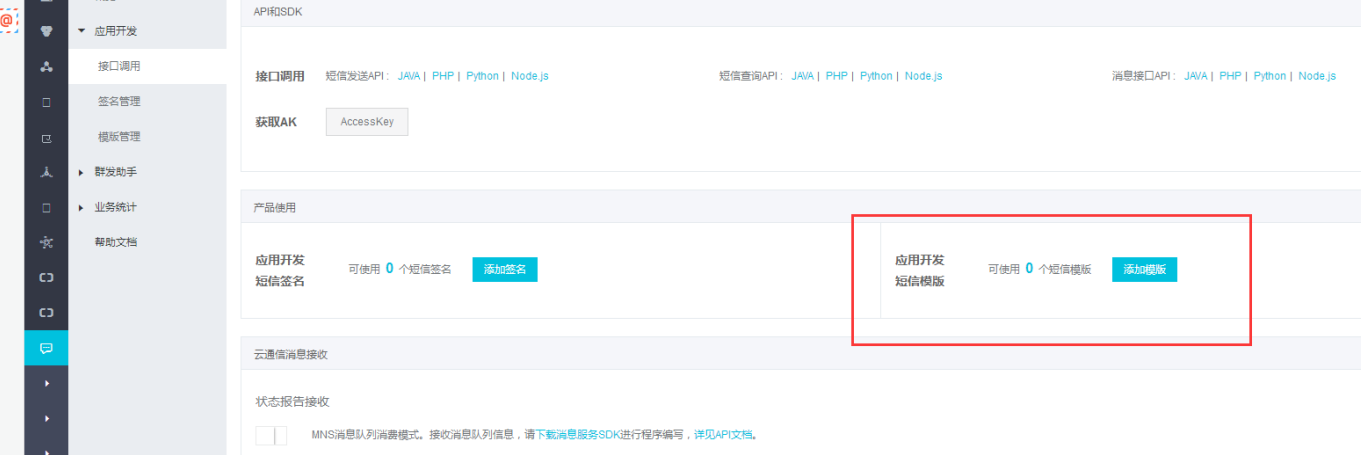Click the gem-shaped icon in the dark sidebar
This screenshot has height=455, width=1361.
point(46,31)
